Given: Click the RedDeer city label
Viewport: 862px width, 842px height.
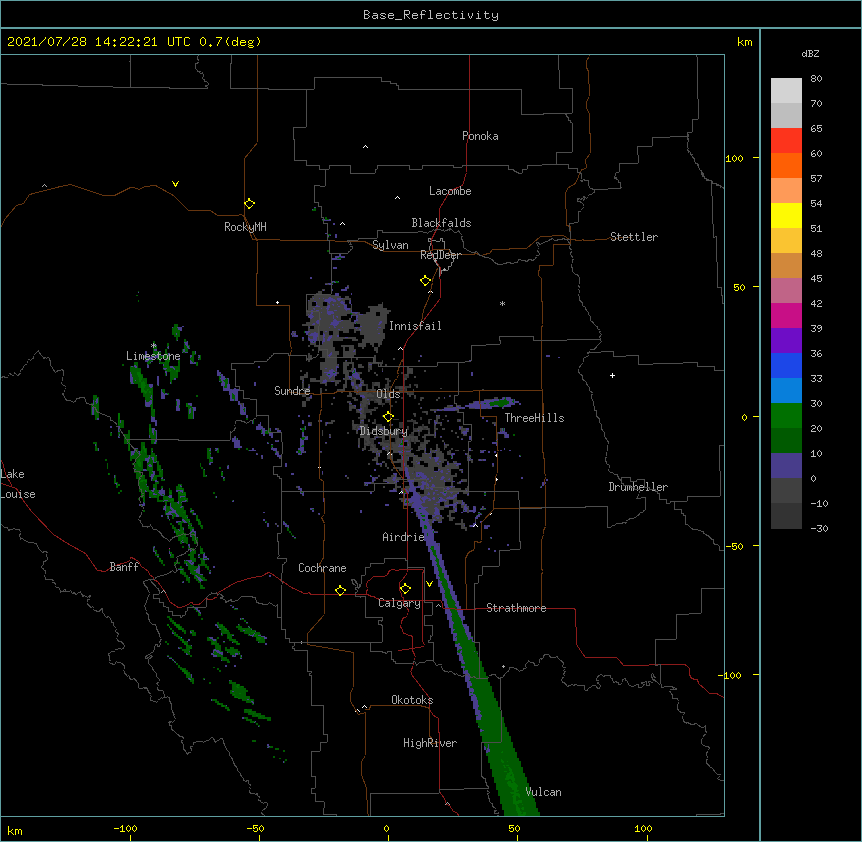Looking at the screenshot, I should [x=440, y=255].
